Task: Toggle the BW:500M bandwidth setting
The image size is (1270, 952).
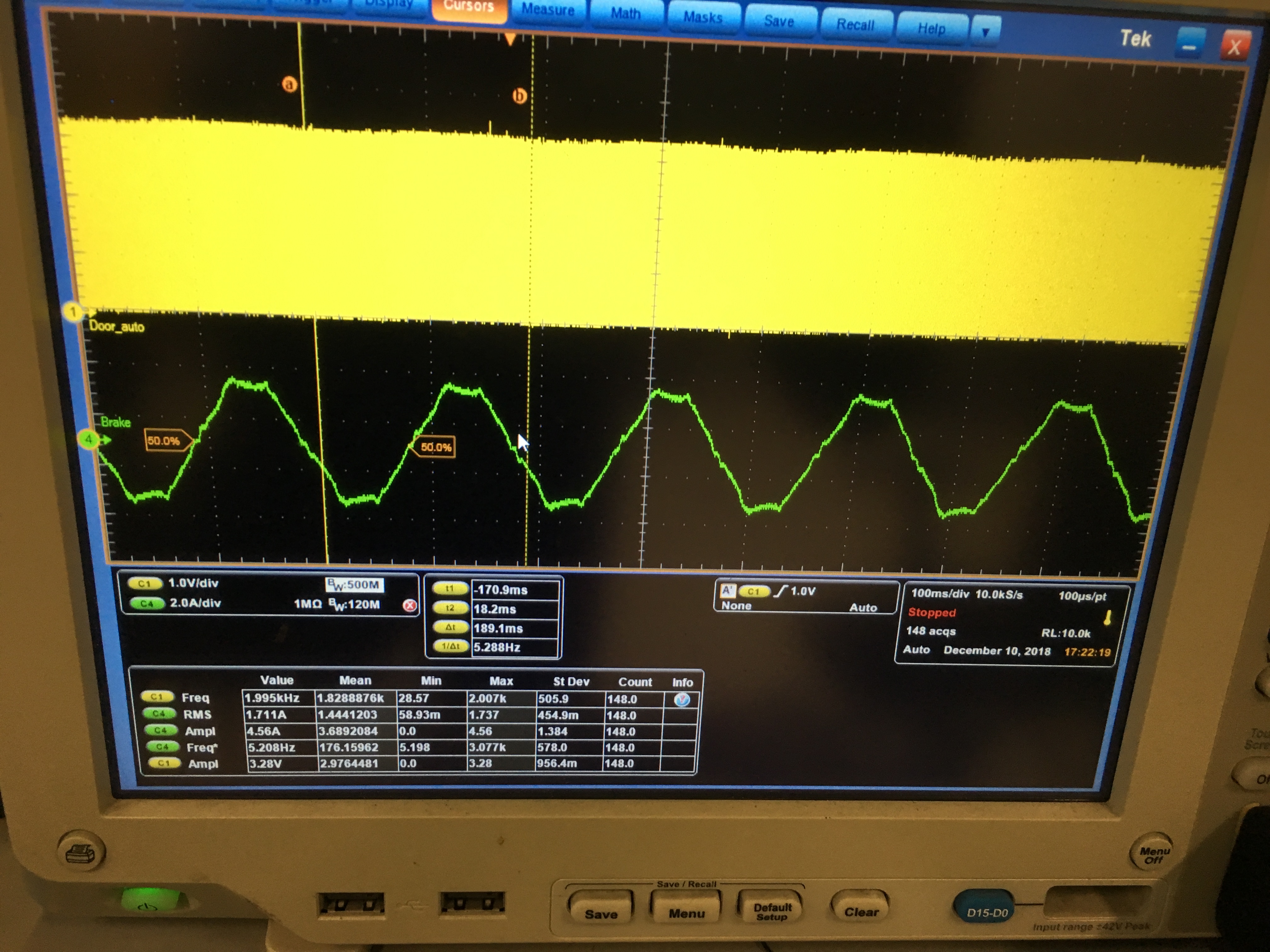Action: 354,585
